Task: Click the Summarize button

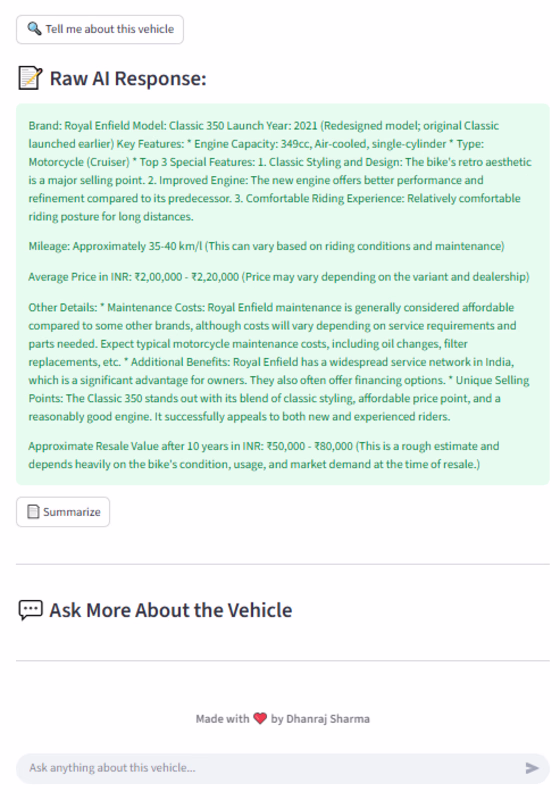Action: coord(63,512)
